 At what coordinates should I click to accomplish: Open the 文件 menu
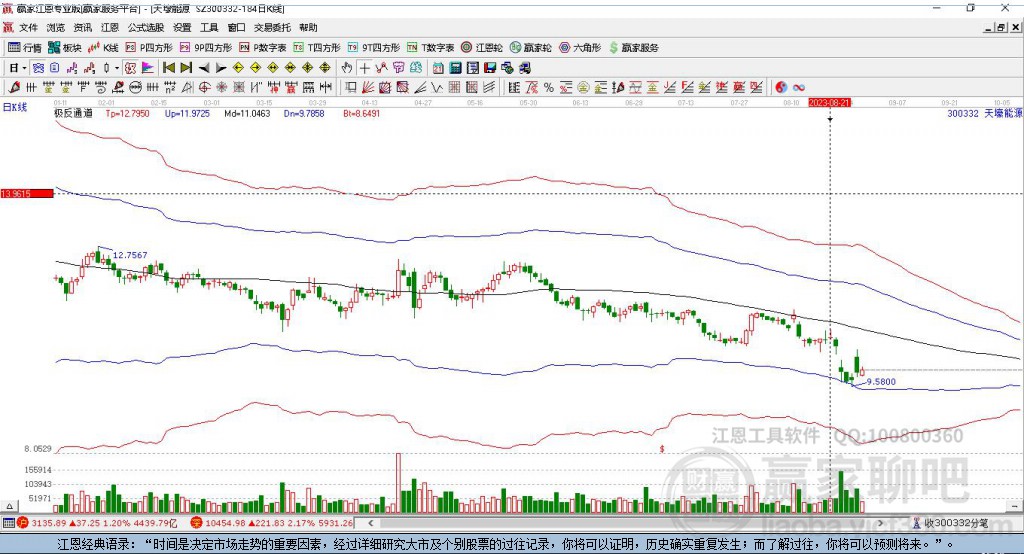point(29,27)
